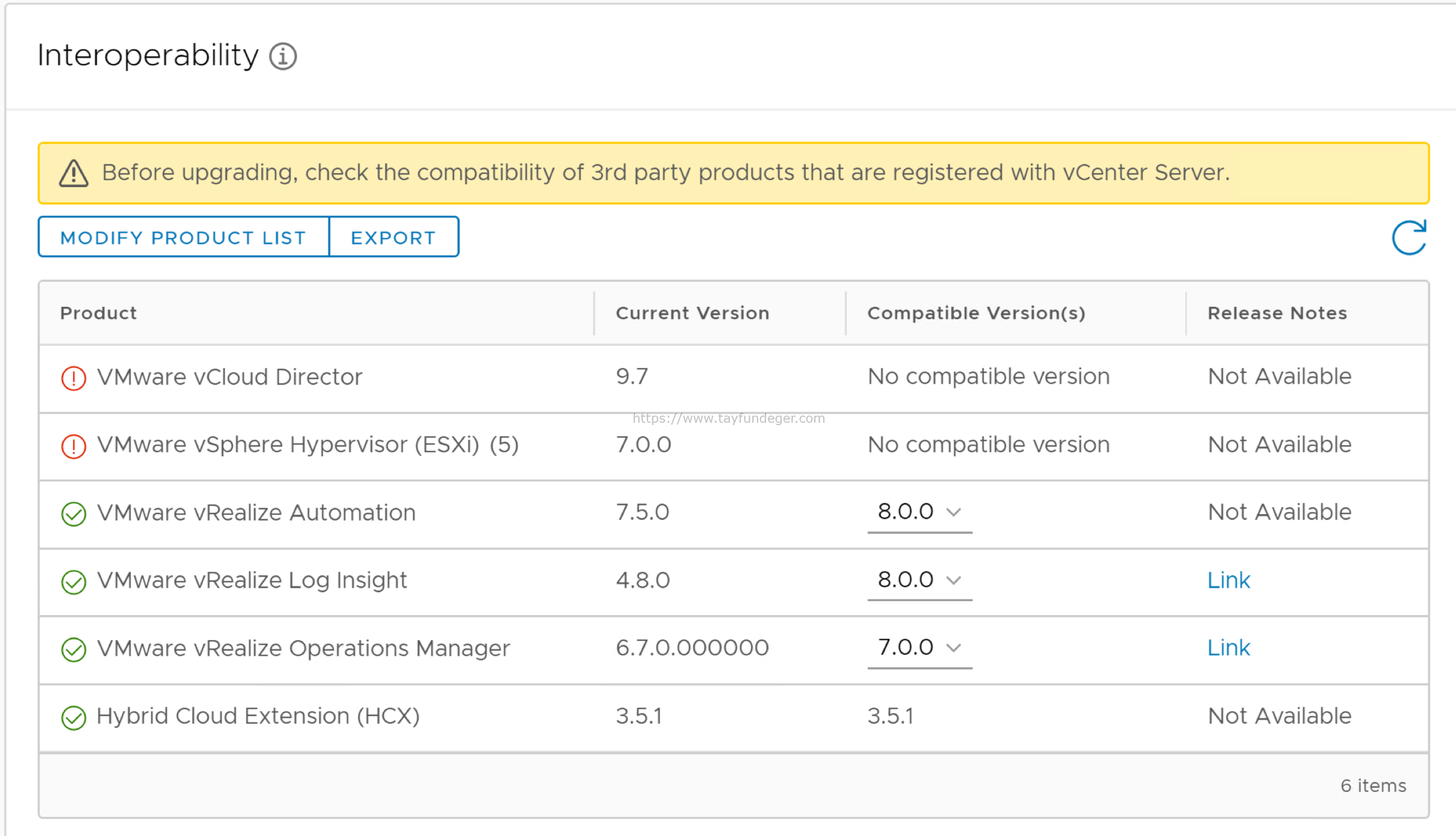
Task: Click the Release Notes column header
Action: (x=1277, y=313)
